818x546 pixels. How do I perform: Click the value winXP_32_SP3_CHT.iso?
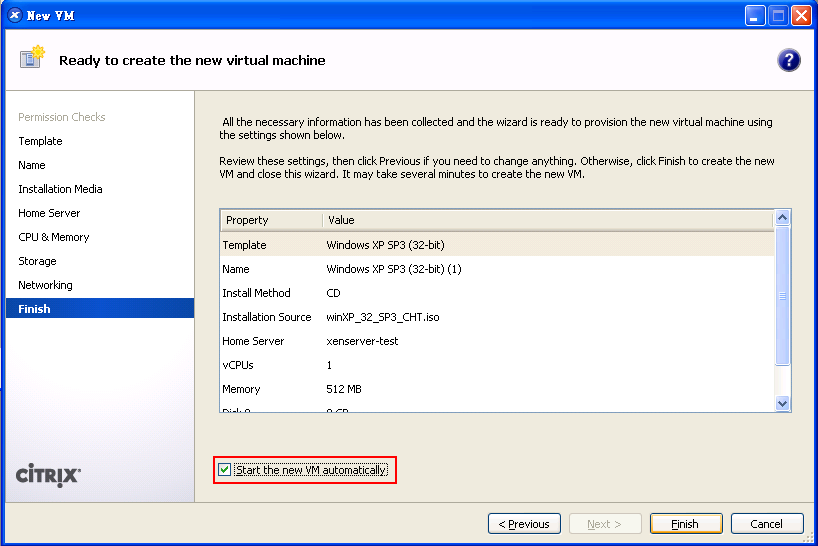pos(383,317)
